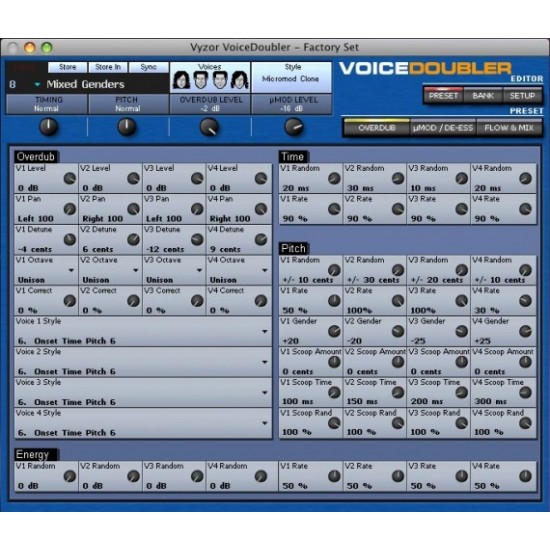The width and height of the screenshot is (550, 550).
Task: Click the Energy V4 Rate knob
Action: click(525, 476)
